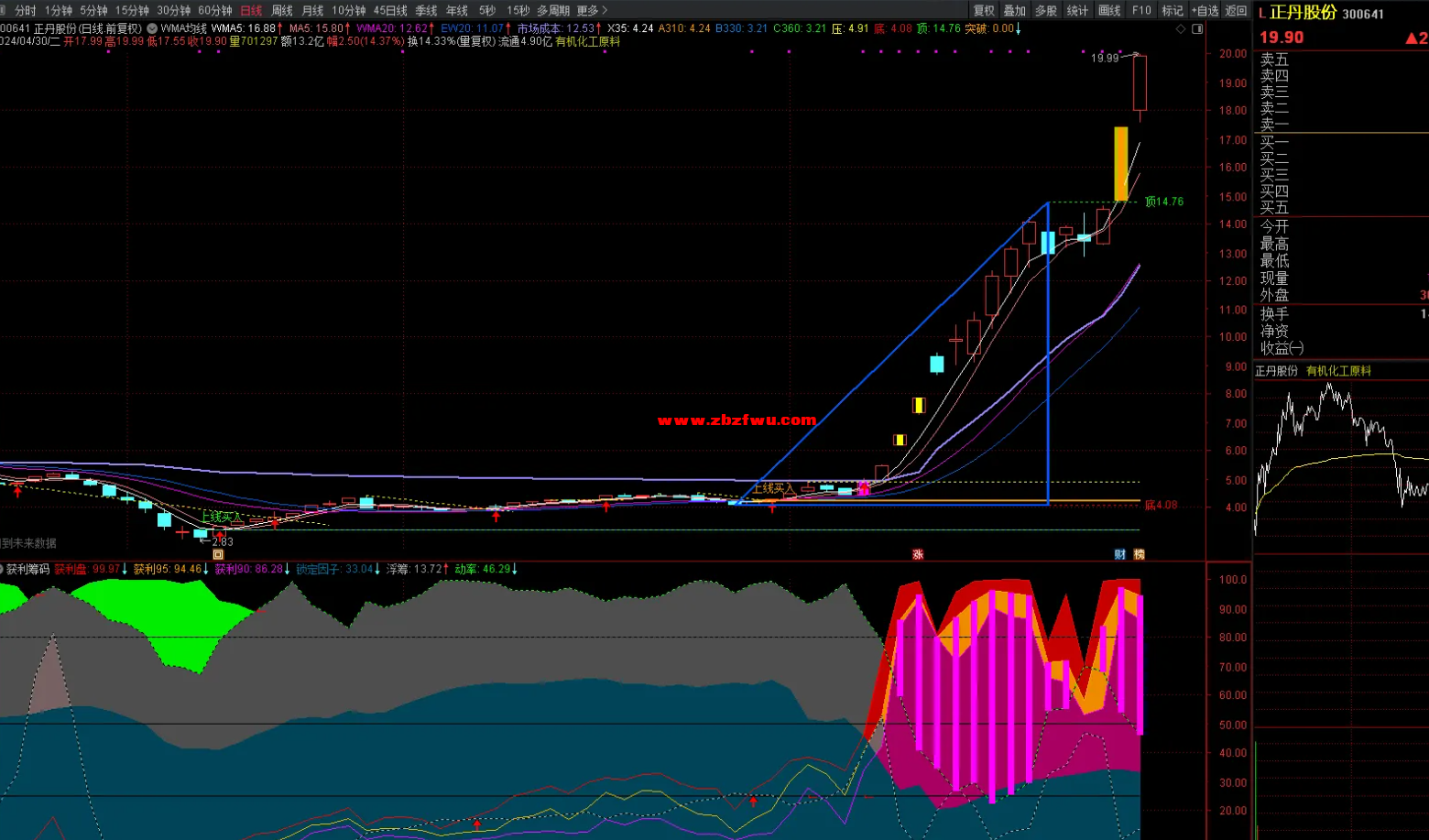Switch to 季线 quarterly chart
Viewport: 1429px width, 840px height.
pyautogui.click(x=426, y=10)
